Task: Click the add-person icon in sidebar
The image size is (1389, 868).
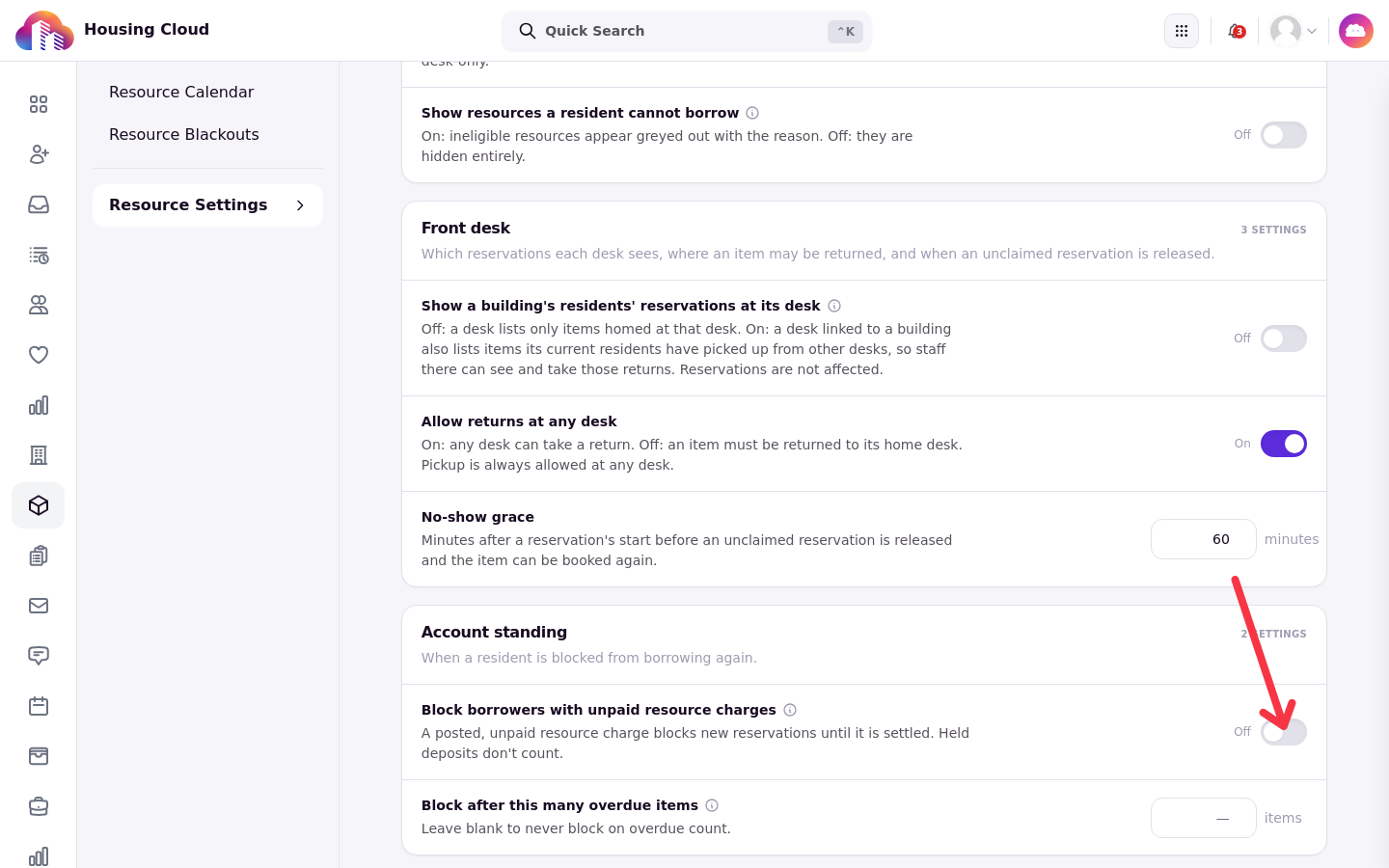Action: point(39,154)
